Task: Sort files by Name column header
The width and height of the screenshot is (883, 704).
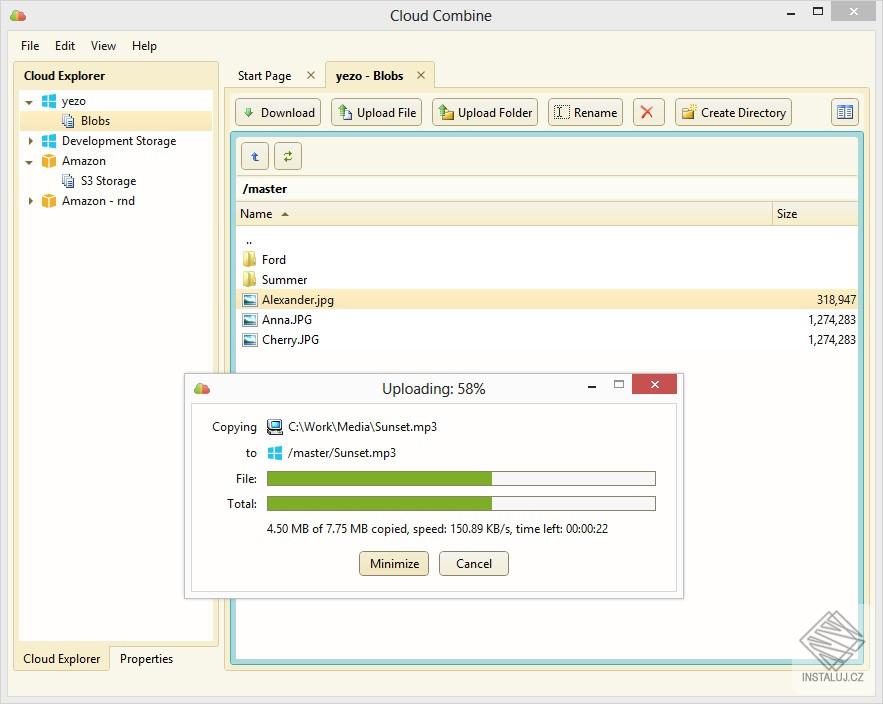Action: pos(256,214)
